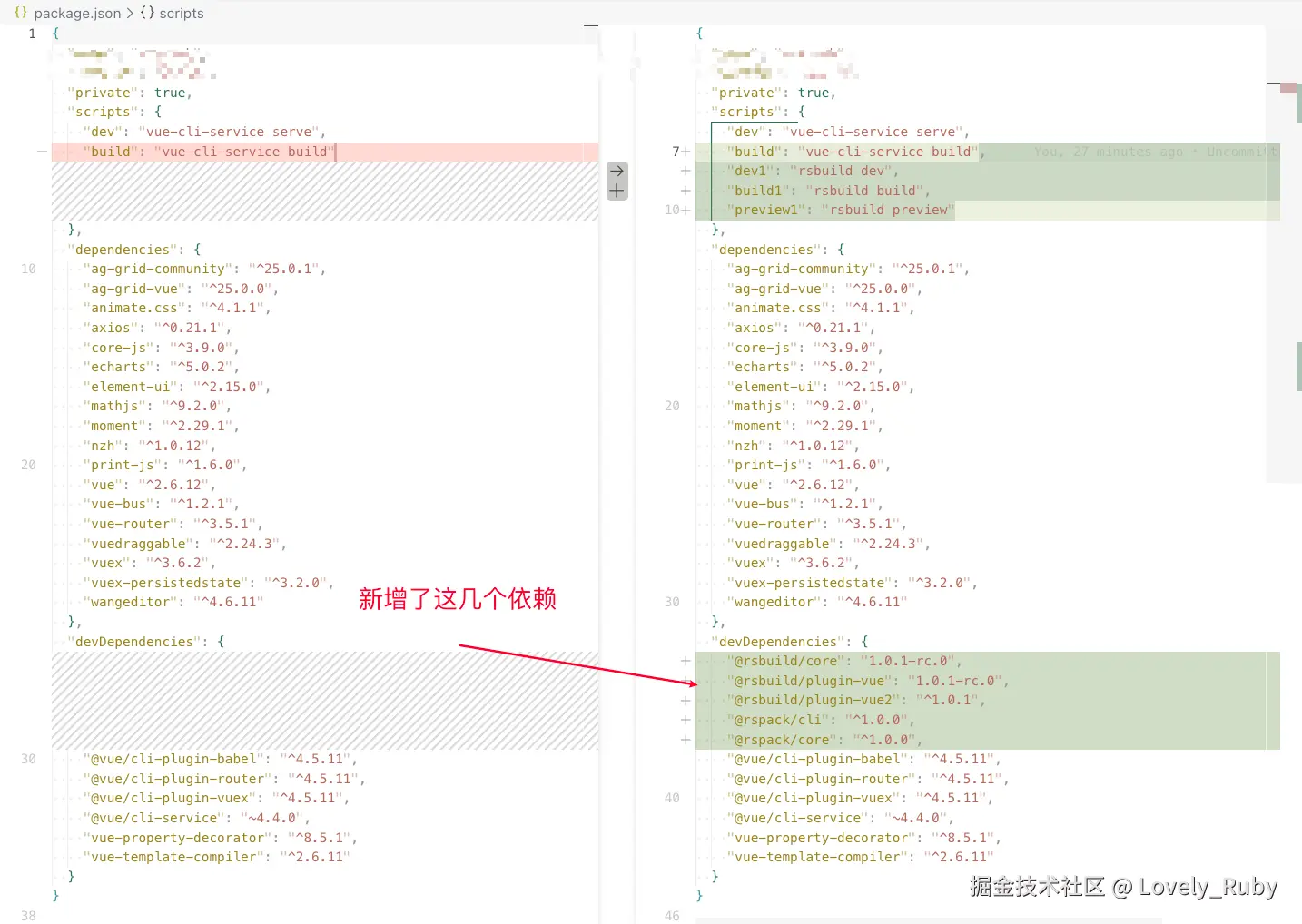
Task: Click the "@rspack/core": "^1.0.0" line
Action: pos(824,740)
